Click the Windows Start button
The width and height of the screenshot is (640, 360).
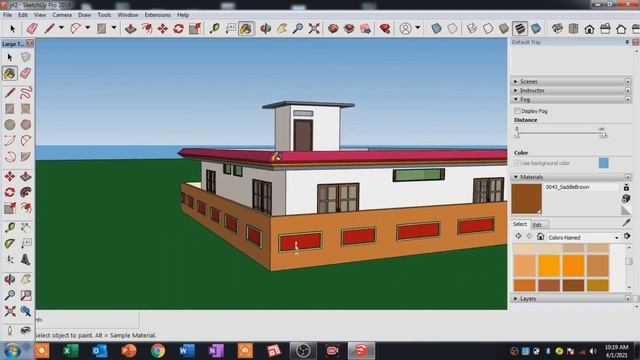click(12, 351)
